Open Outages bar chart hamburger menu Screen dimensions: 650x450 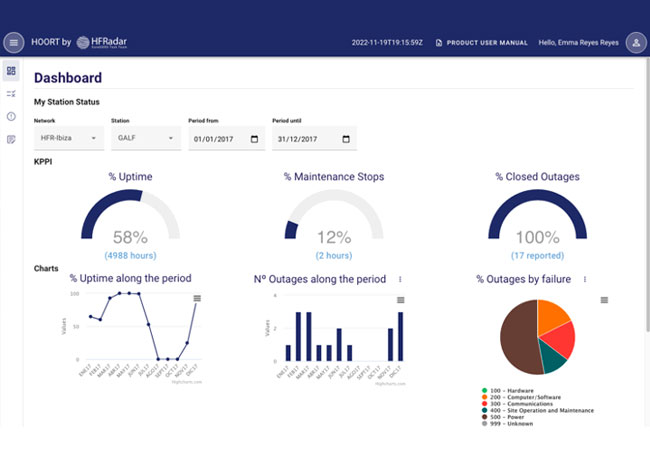click(x=400, y=300)
